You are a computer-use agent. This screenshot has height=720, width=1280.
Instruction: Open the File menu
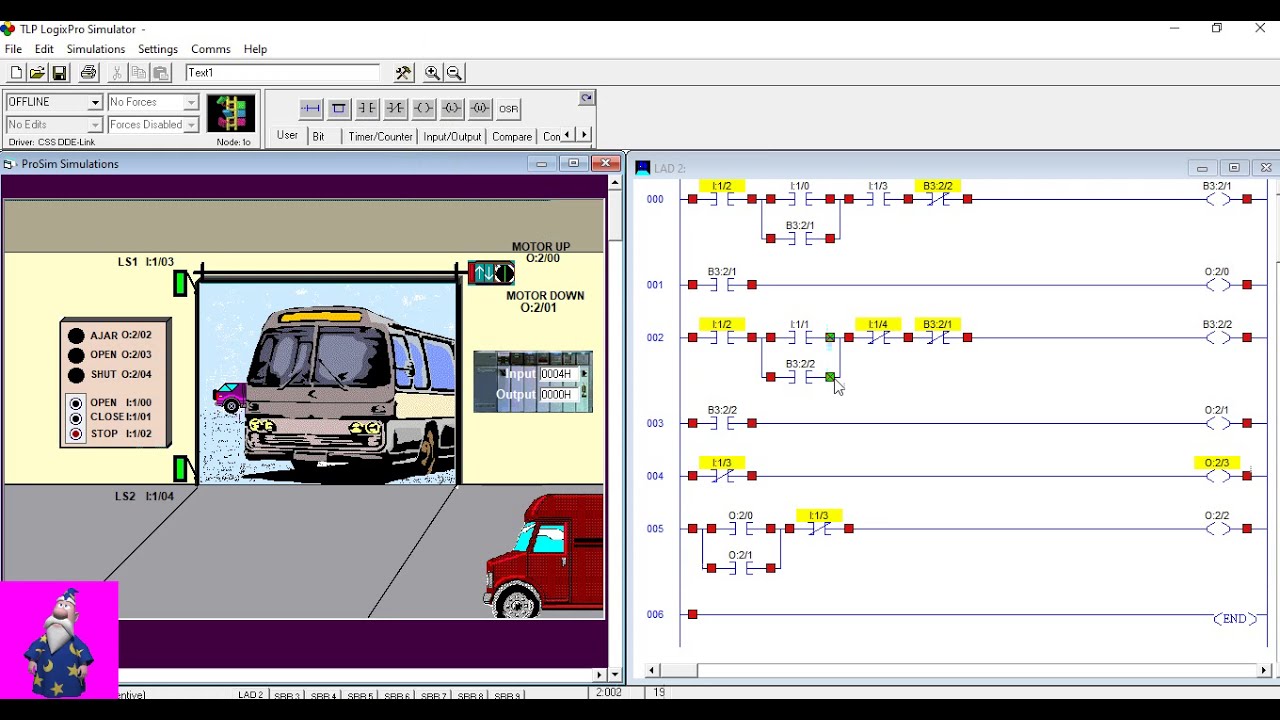[x=13, y=49]
